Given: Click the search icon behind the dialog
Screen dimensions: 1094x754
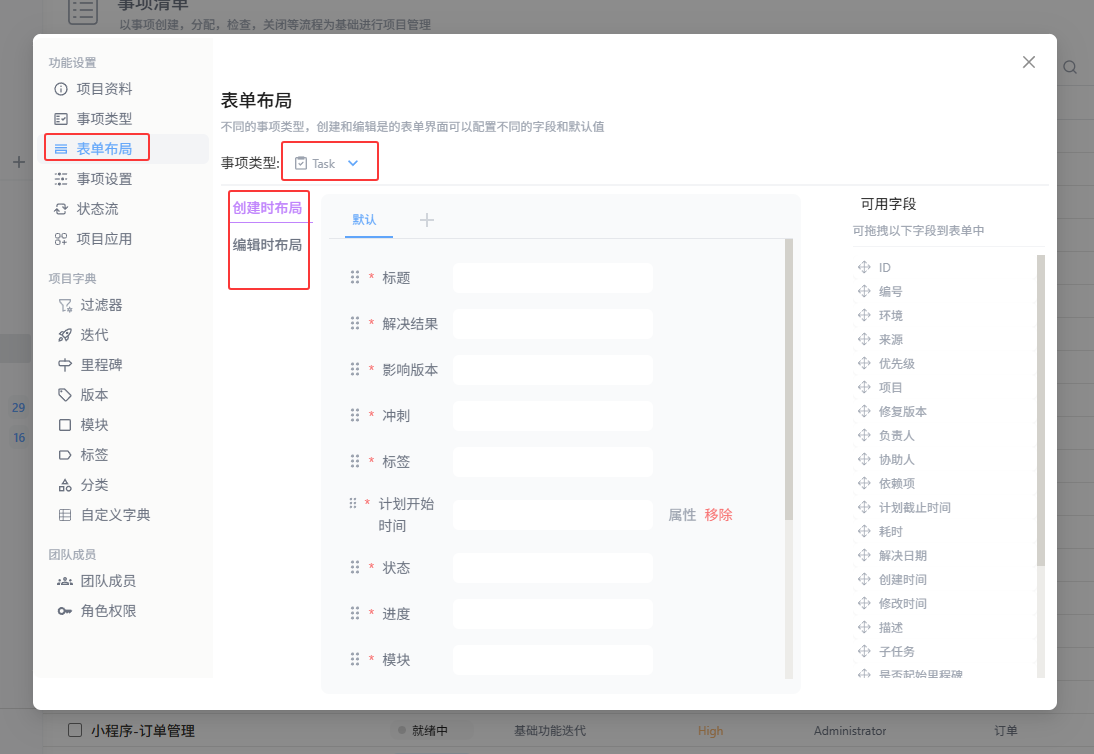Looking at the screenshot, I should click(x=1070, y=68).
